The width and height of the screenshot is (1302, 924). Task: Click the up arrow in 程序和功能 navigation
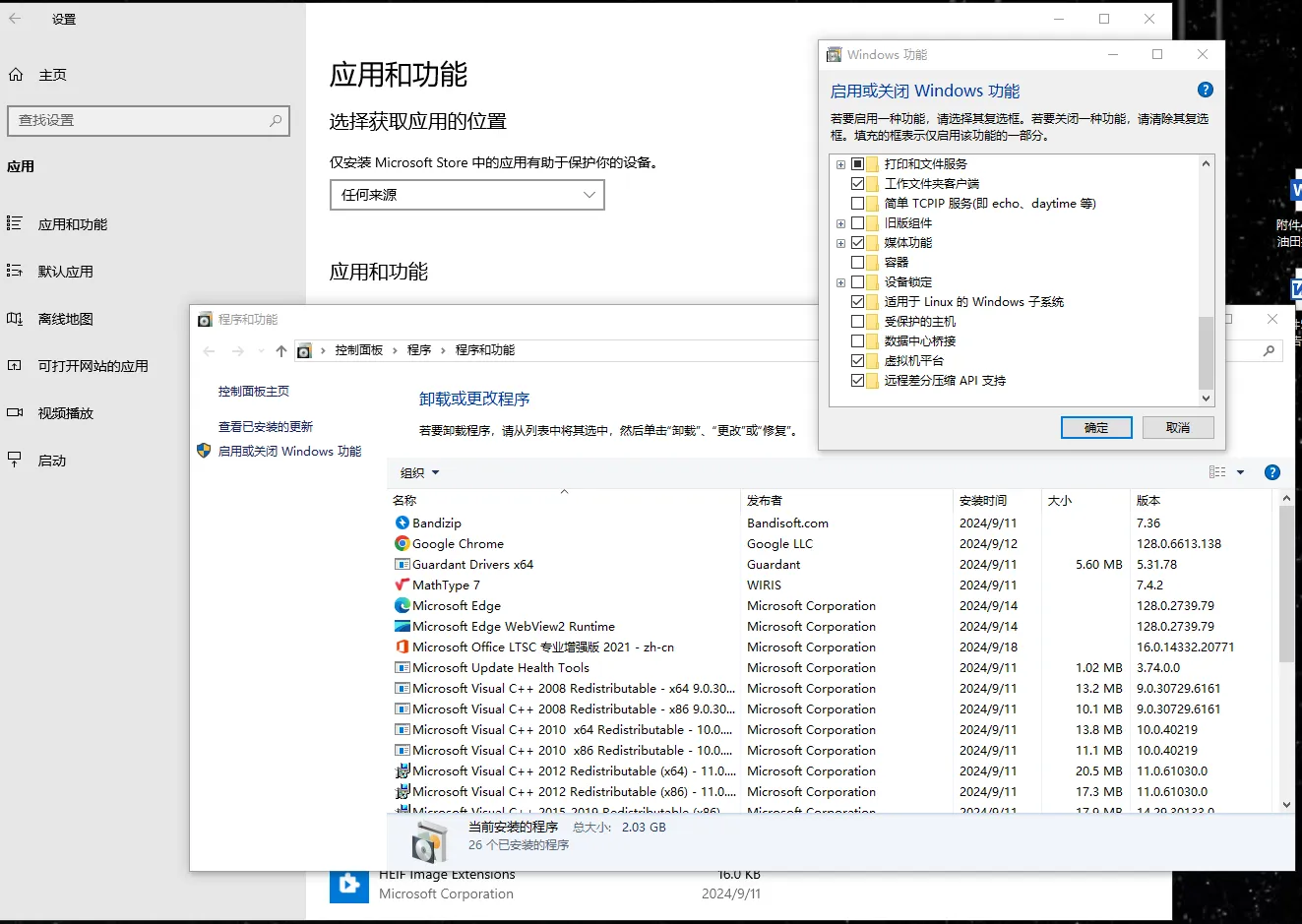281,350
